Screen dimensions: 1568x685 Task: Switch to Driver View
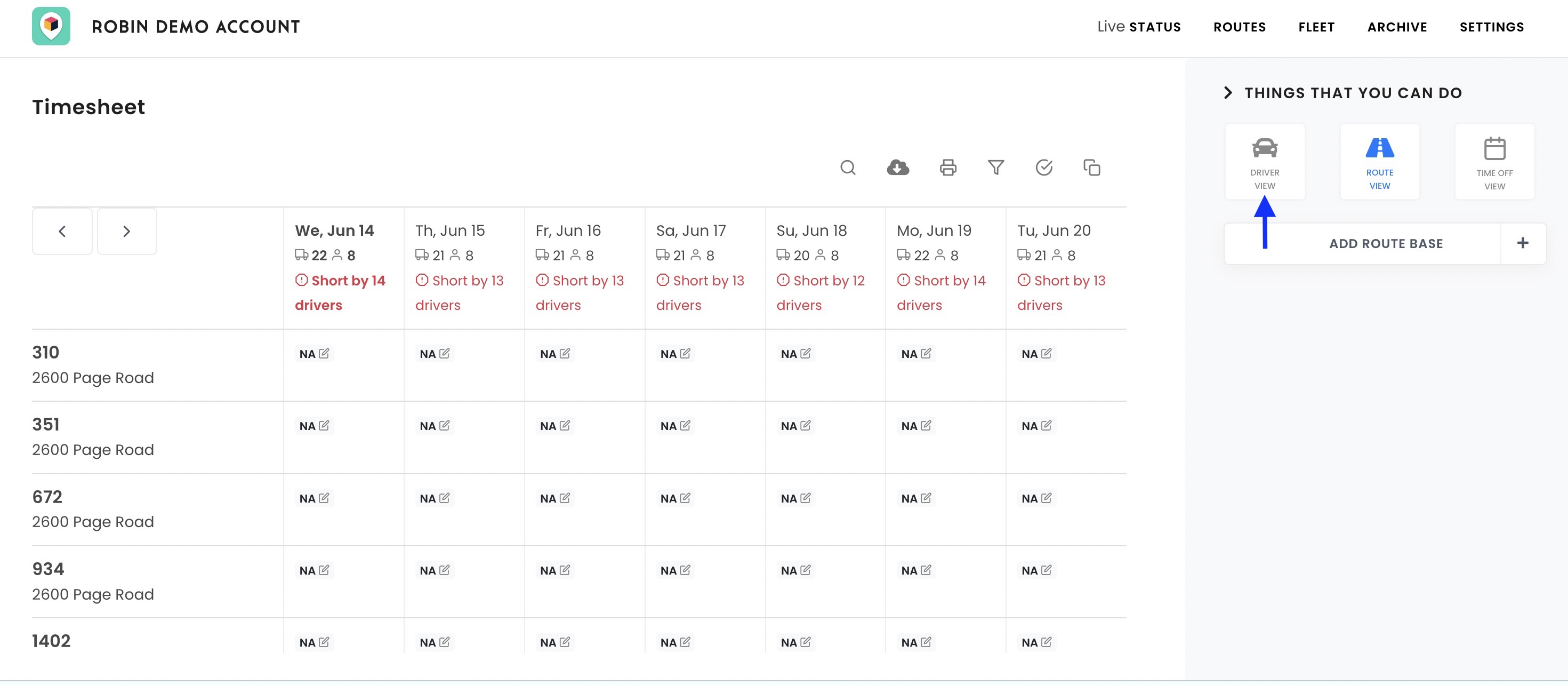point(1265,161)
